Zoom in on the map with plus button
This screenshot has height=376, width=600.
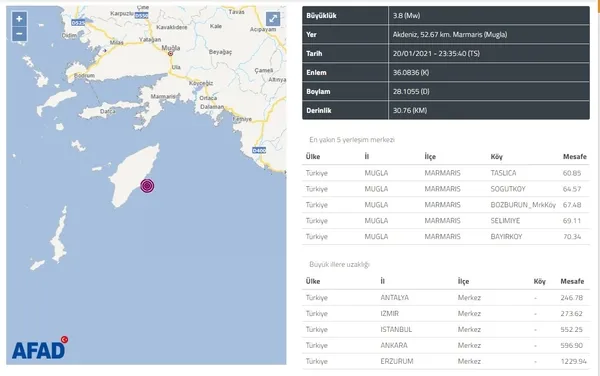coord(19,19)
